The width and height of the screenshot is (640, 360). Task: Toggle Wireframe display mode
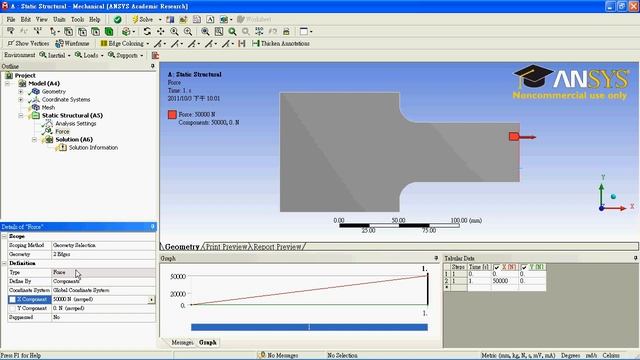tap(72, 43)
